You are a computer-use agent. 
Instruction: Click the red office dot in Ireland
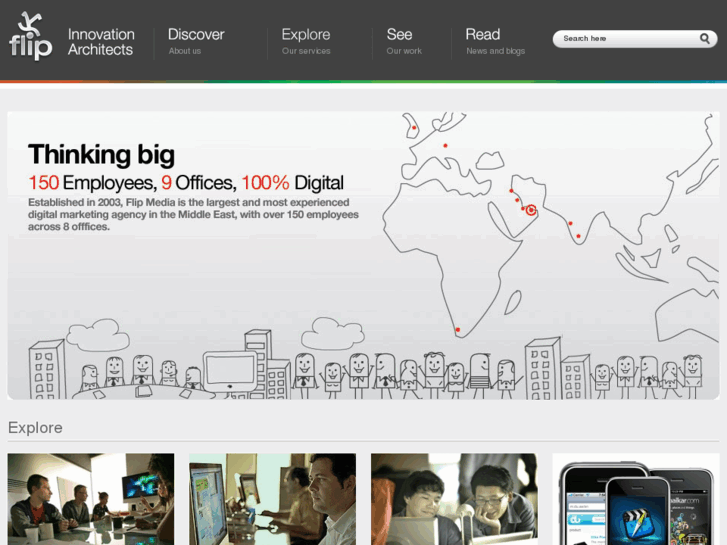(414, 128)
